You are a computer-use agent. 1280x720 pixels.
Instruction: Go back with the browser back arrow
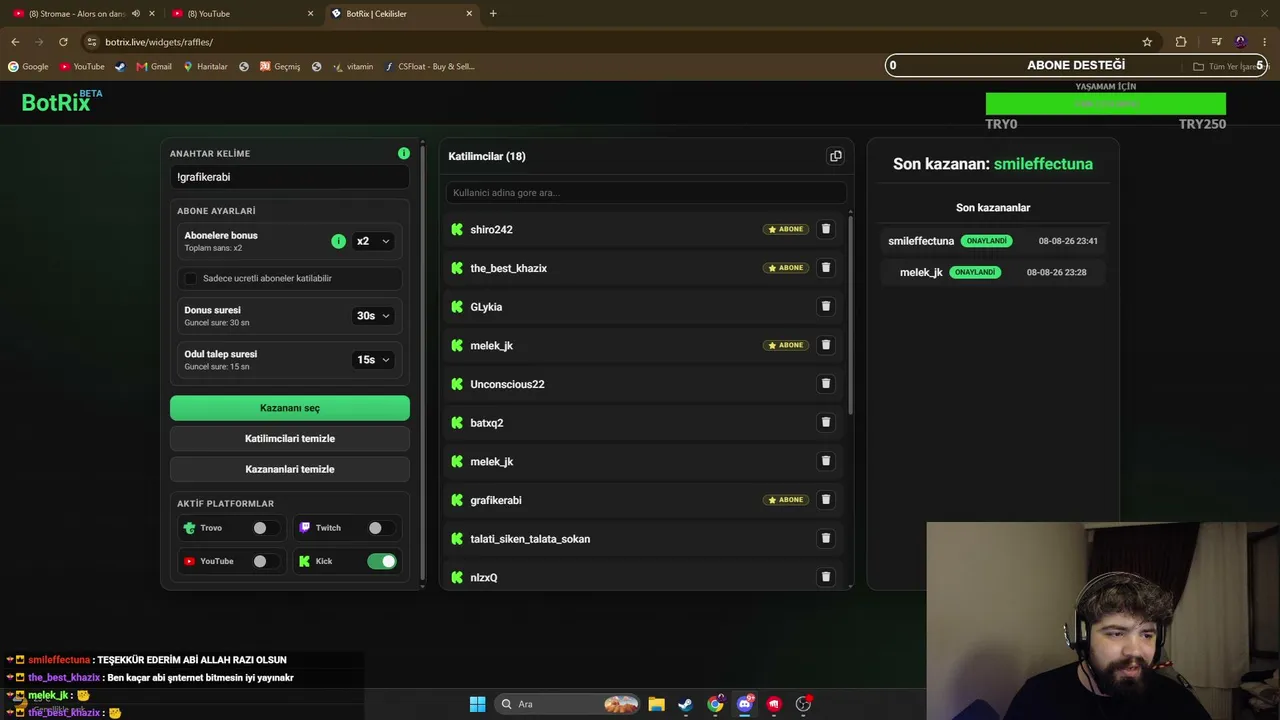[15, 42]
